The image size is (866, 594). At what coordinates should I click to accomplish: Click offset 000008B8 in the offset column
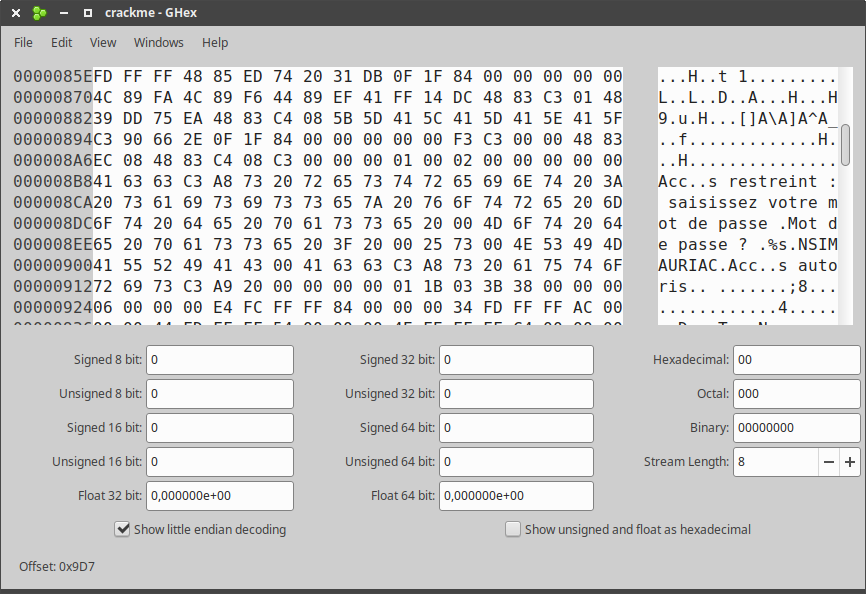coord(53,182)
